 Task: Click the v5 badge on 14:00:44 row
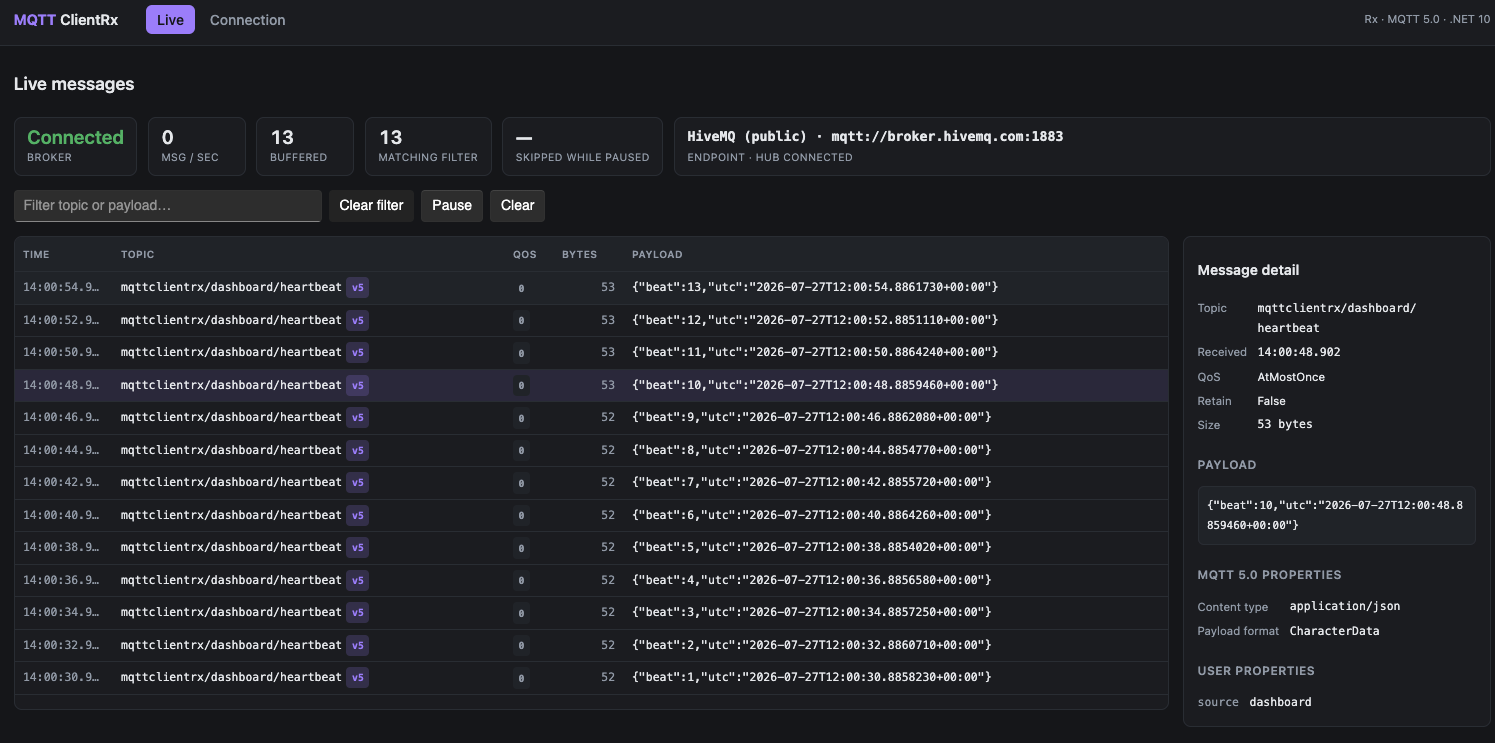pyautogui.click(x=358, y=450)
